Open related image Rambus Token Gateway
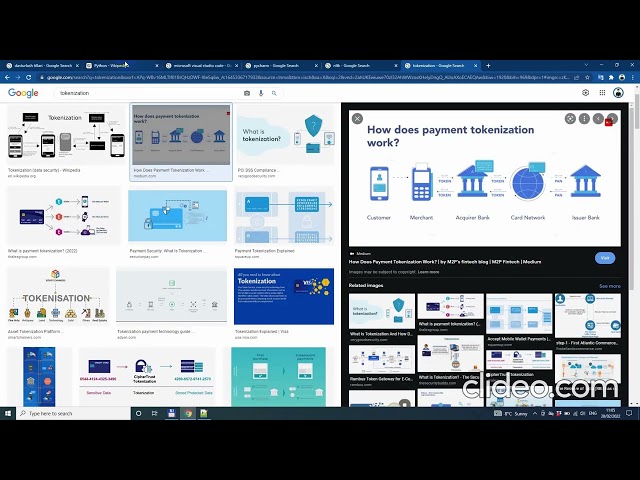The image size is (640, 480). point(382,360)
